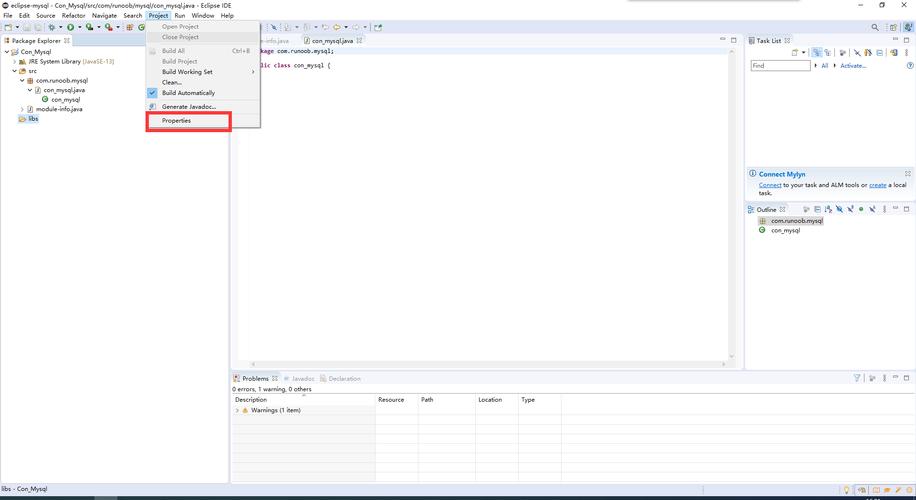Toggle Outline Hide Static Members icon
The height and width of the screenshot is (500, 916).
[x=850, y=209]
